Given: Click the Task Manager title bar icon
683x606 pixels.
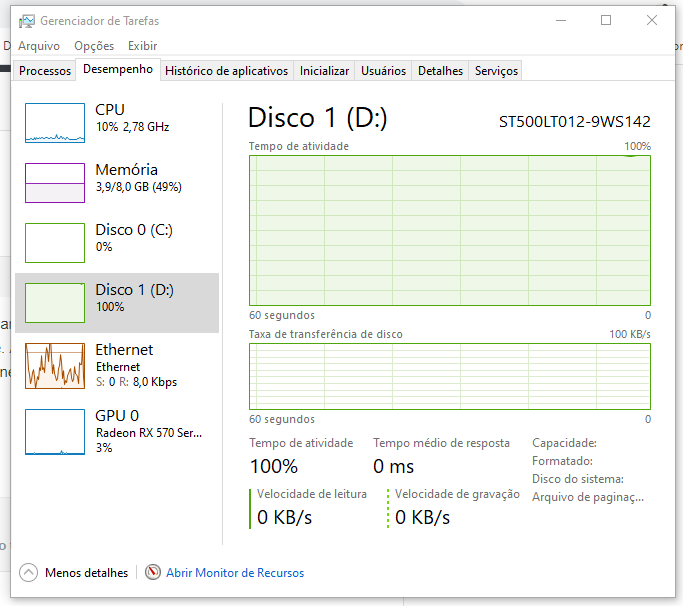Looking at the screenshot, I should click(x=27, y=21).
